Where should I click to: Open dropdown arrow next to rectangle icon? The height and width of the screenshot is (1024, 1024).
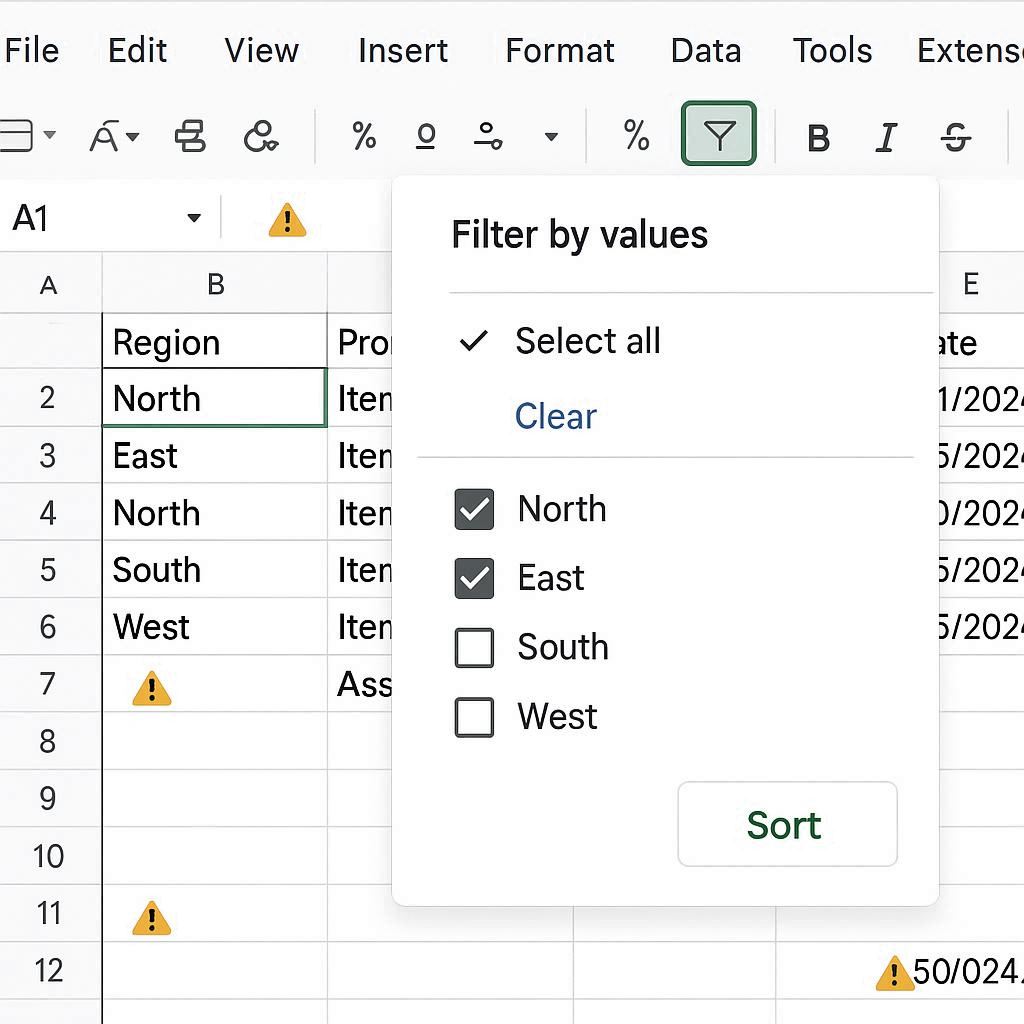[50, 135]
